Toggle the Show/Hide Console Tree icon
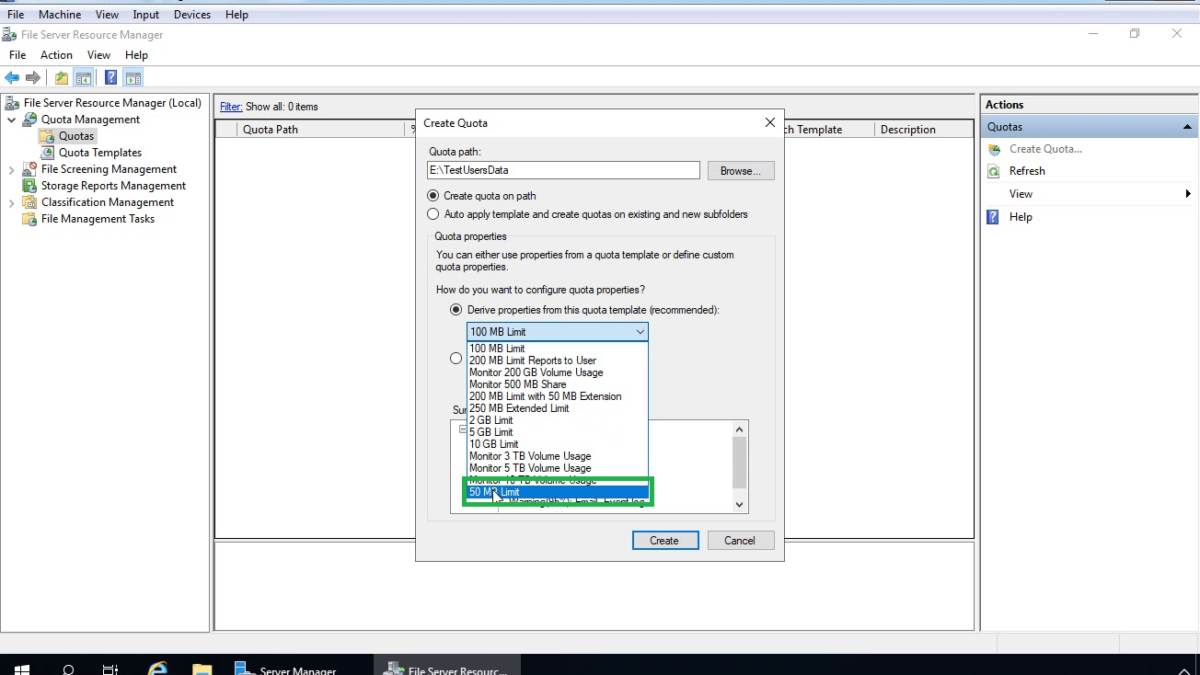The width and height of the screenshot is (1200, 675). pos(84,78)
